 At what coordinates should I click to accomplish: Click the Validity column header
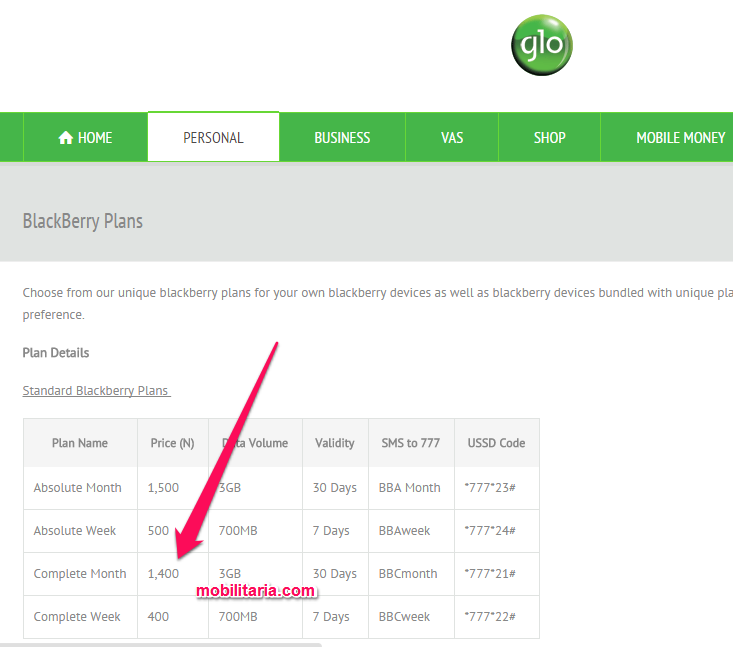pos(335,443)
